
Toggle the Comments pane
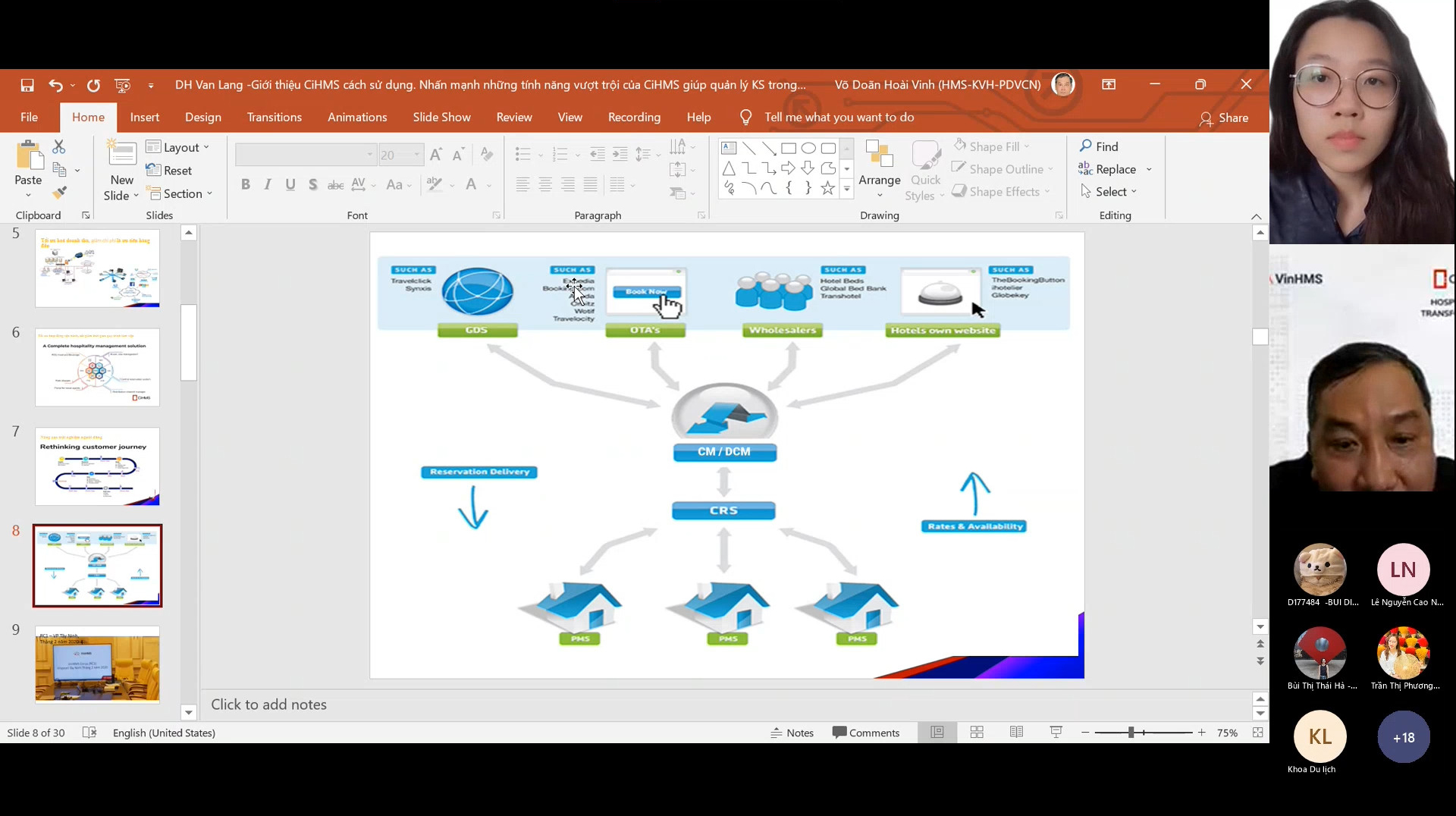865,733
